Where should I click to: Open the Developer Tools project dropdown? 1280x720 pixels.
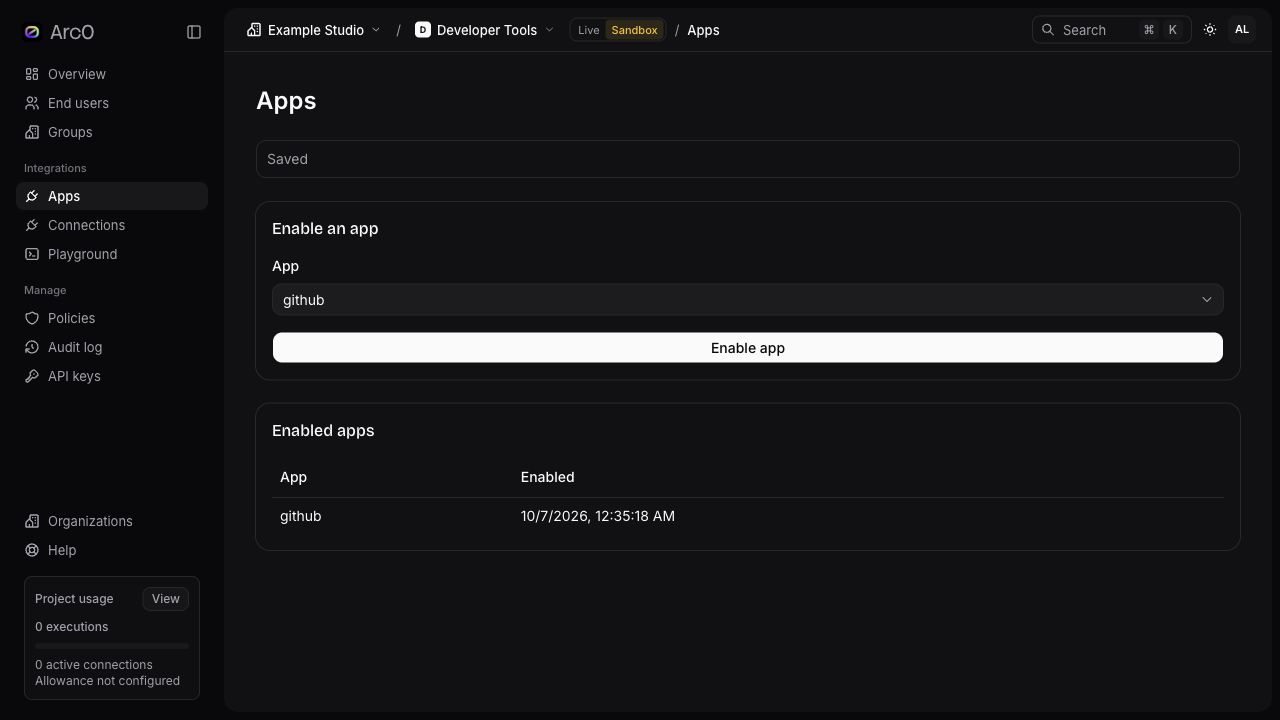[485, 30]
